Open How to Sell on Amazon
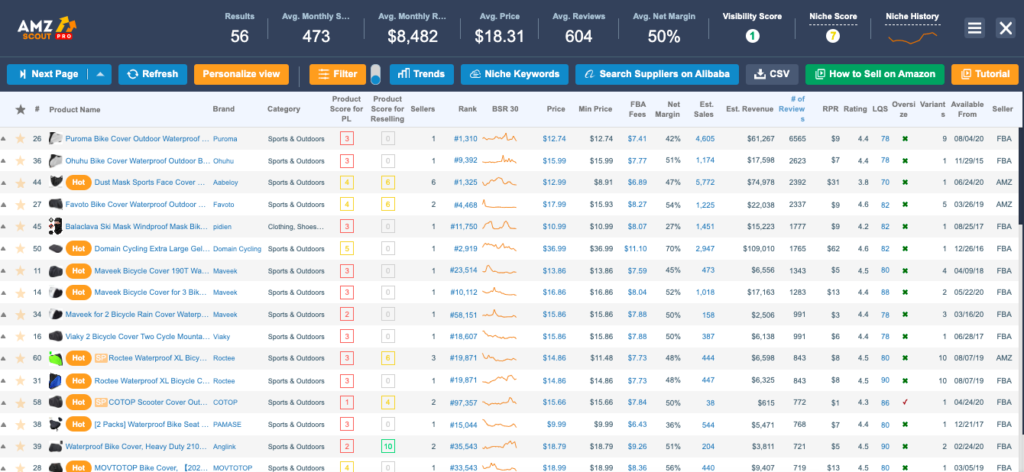Viewport: 1024px width, 472px height. (x=875, y=74)
